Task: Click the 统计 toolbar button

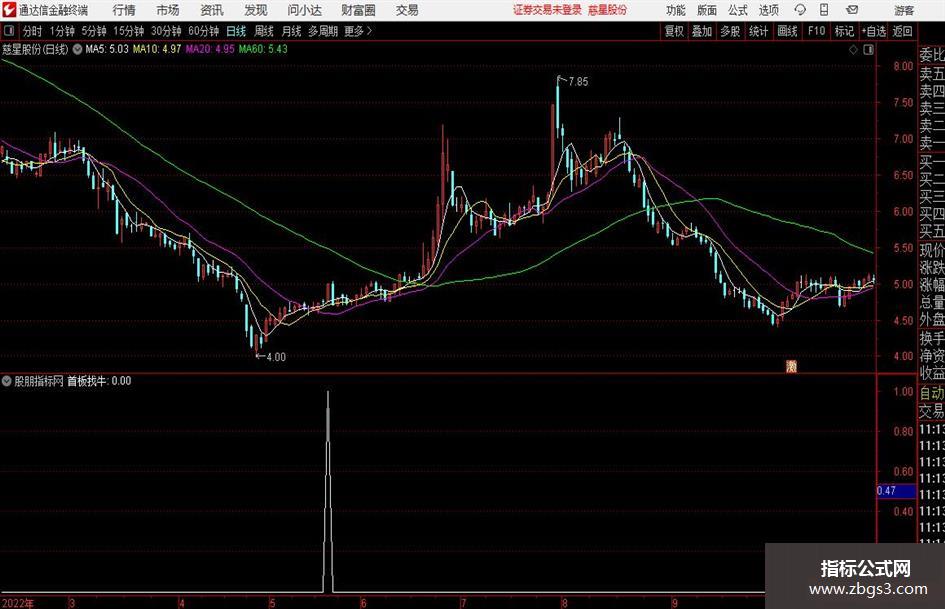Action: point(759,31)
